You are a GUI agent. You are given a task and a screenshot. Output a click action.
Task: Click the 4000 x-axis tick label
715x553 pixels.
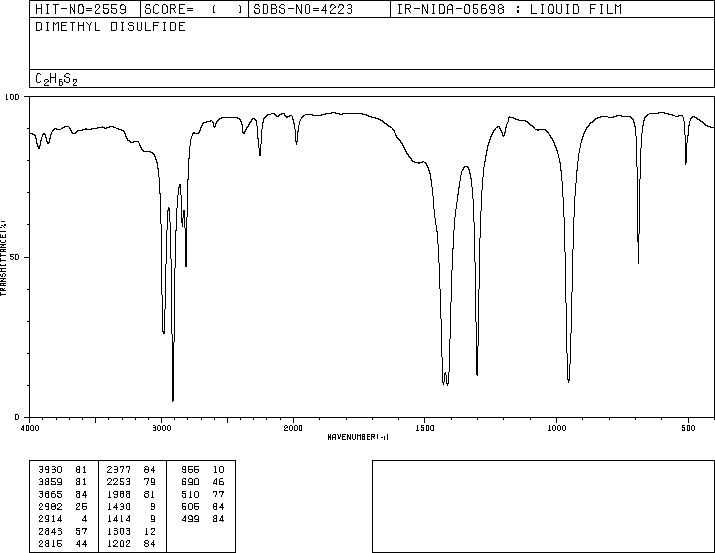(30, 428)
